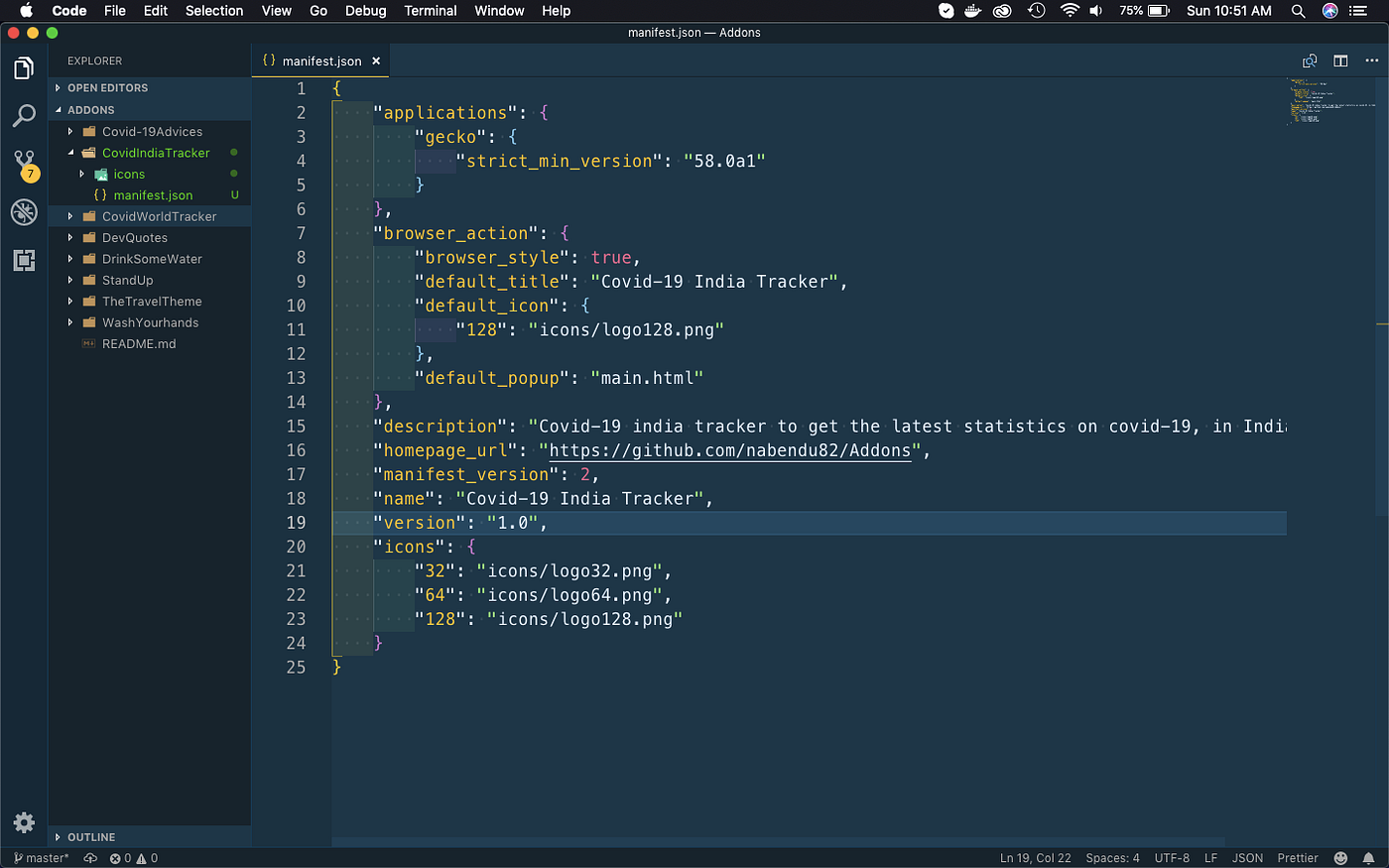Open the Apple menu
1389x868 pixels.
coord(26,11)
